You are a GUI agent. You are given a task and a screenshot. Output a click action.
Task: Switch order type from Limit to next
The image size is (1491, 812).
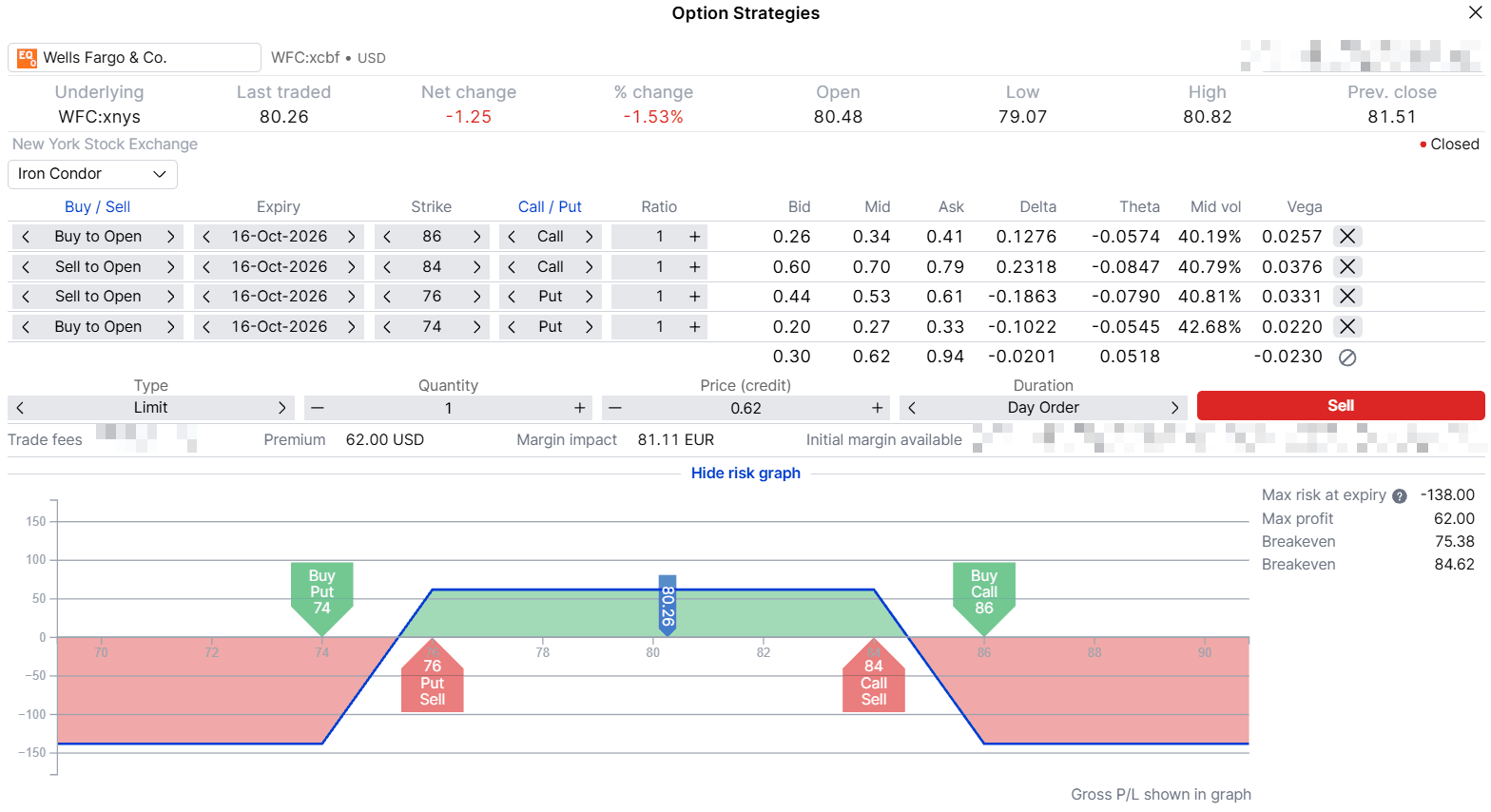tap(281, 408)
